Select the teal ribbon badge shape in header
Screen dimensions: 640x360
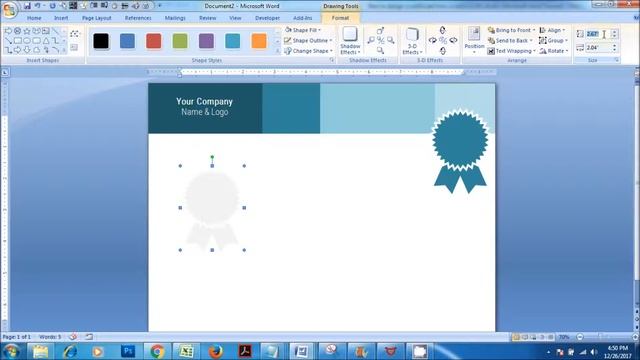click(x=460, y=150)
